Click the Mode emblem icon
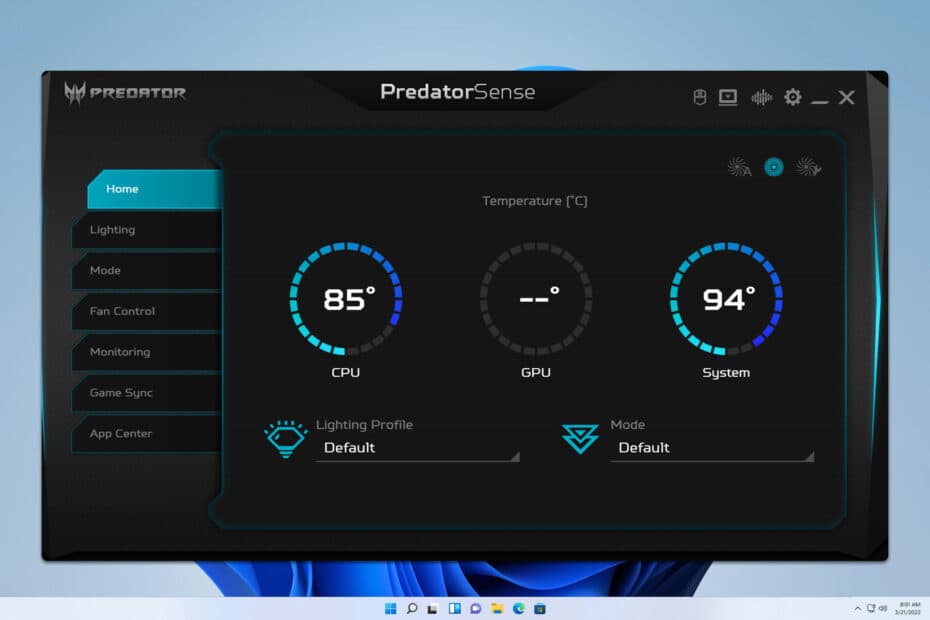 pyautogui.click(x=583, y=437)
